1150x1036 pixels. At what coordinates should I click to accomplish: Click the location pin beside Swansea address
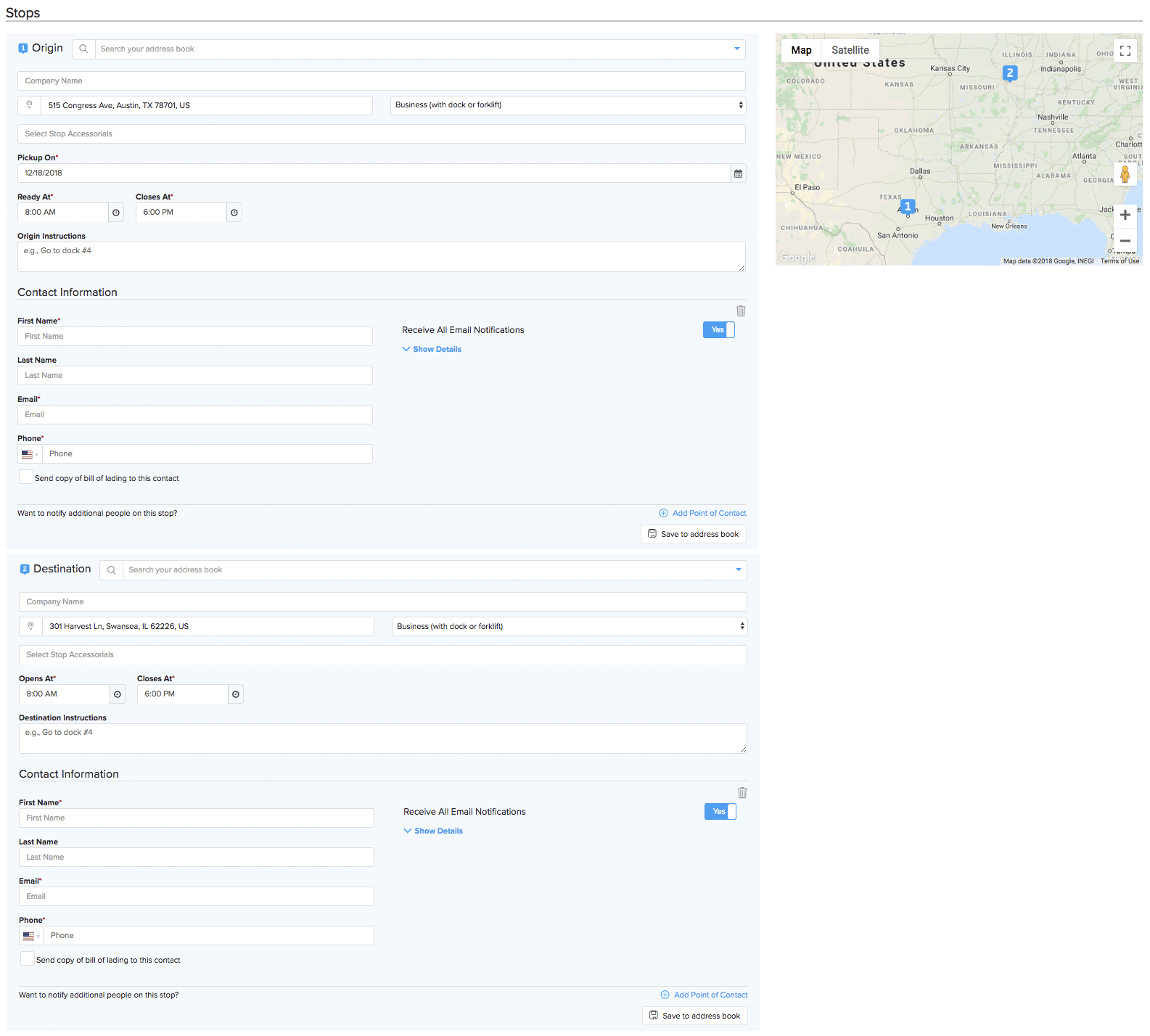pos(30,626)
